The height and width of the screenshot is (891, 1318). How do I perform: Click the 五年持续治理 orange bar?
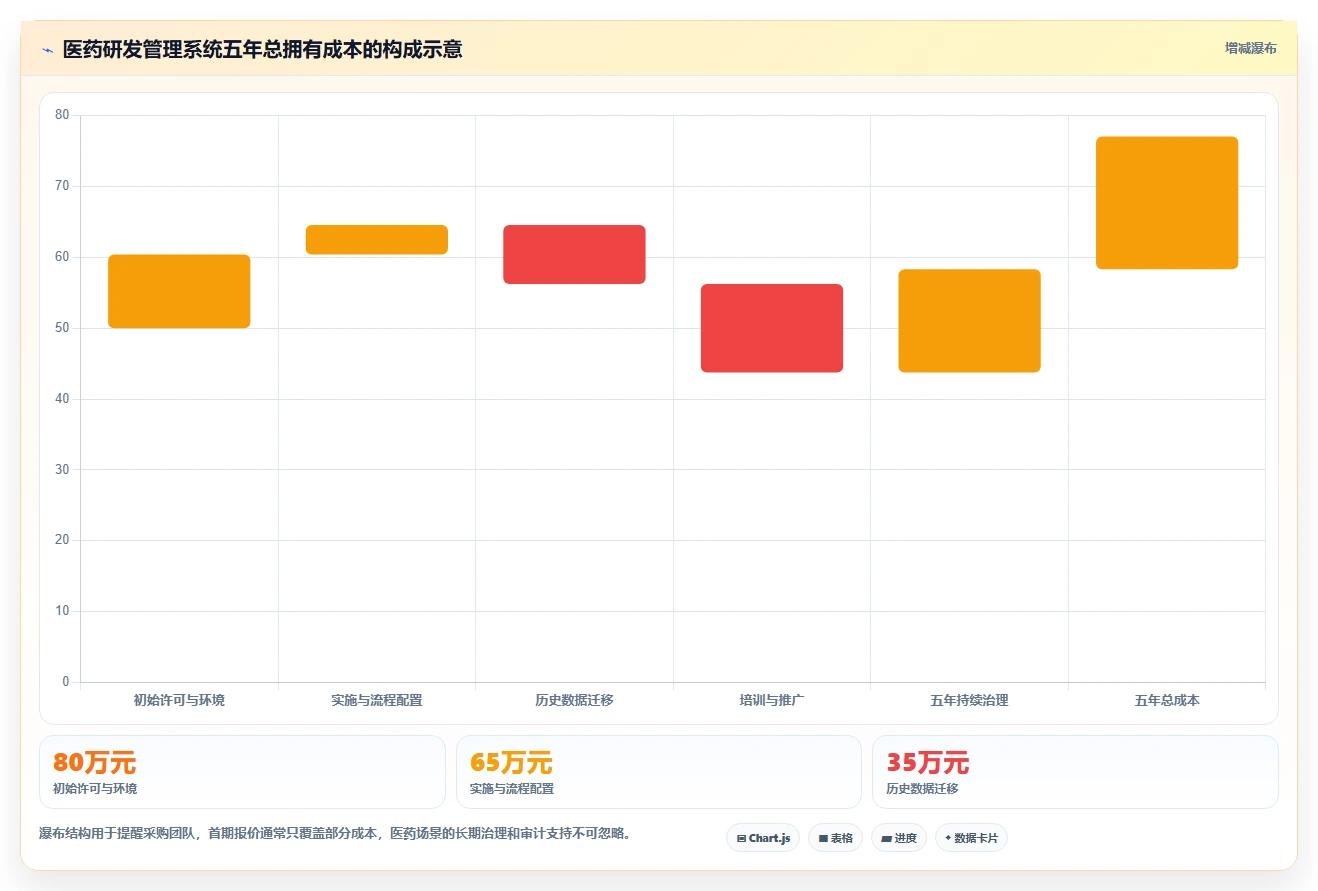[969, 321]
